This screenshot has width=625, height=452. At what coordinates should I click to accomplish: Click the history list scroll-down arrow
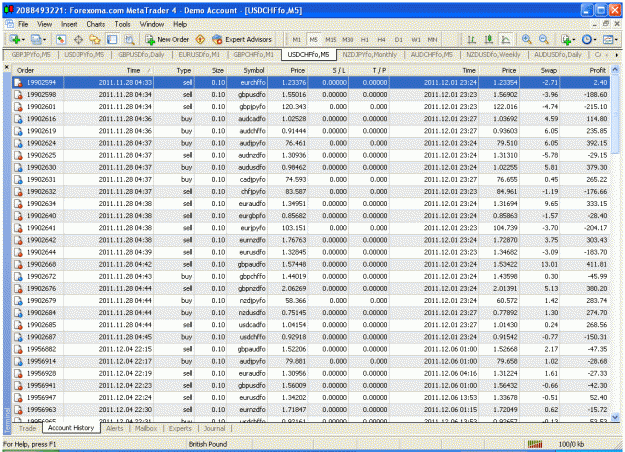615,417
